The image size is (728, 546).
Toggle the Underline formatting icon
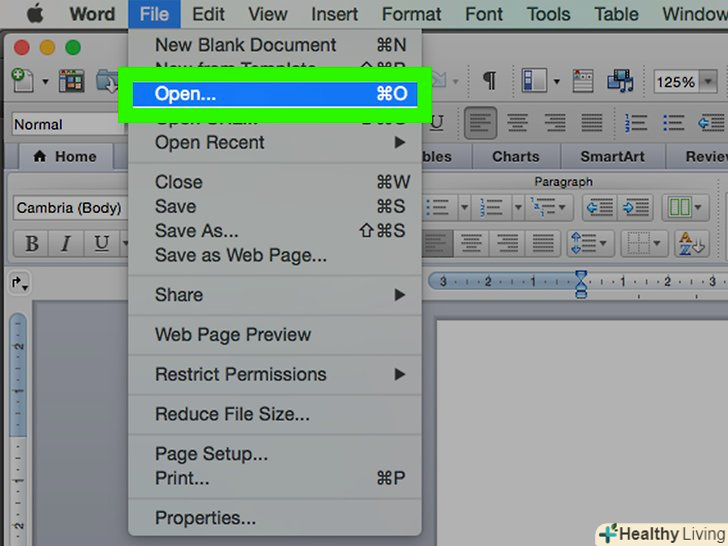(x=100, y=244)
